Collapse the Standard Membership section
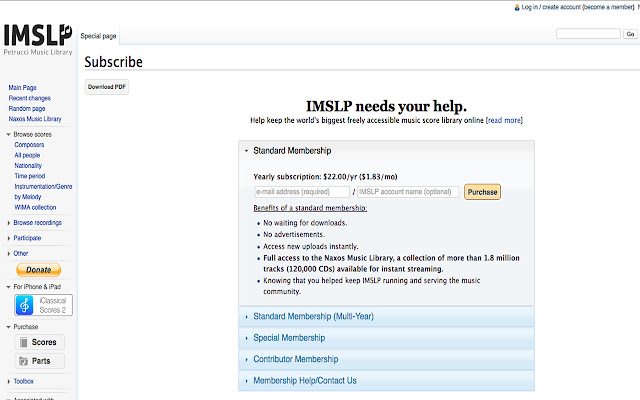The width and height of the screenshot is (640, 400). tap(386, 151)
